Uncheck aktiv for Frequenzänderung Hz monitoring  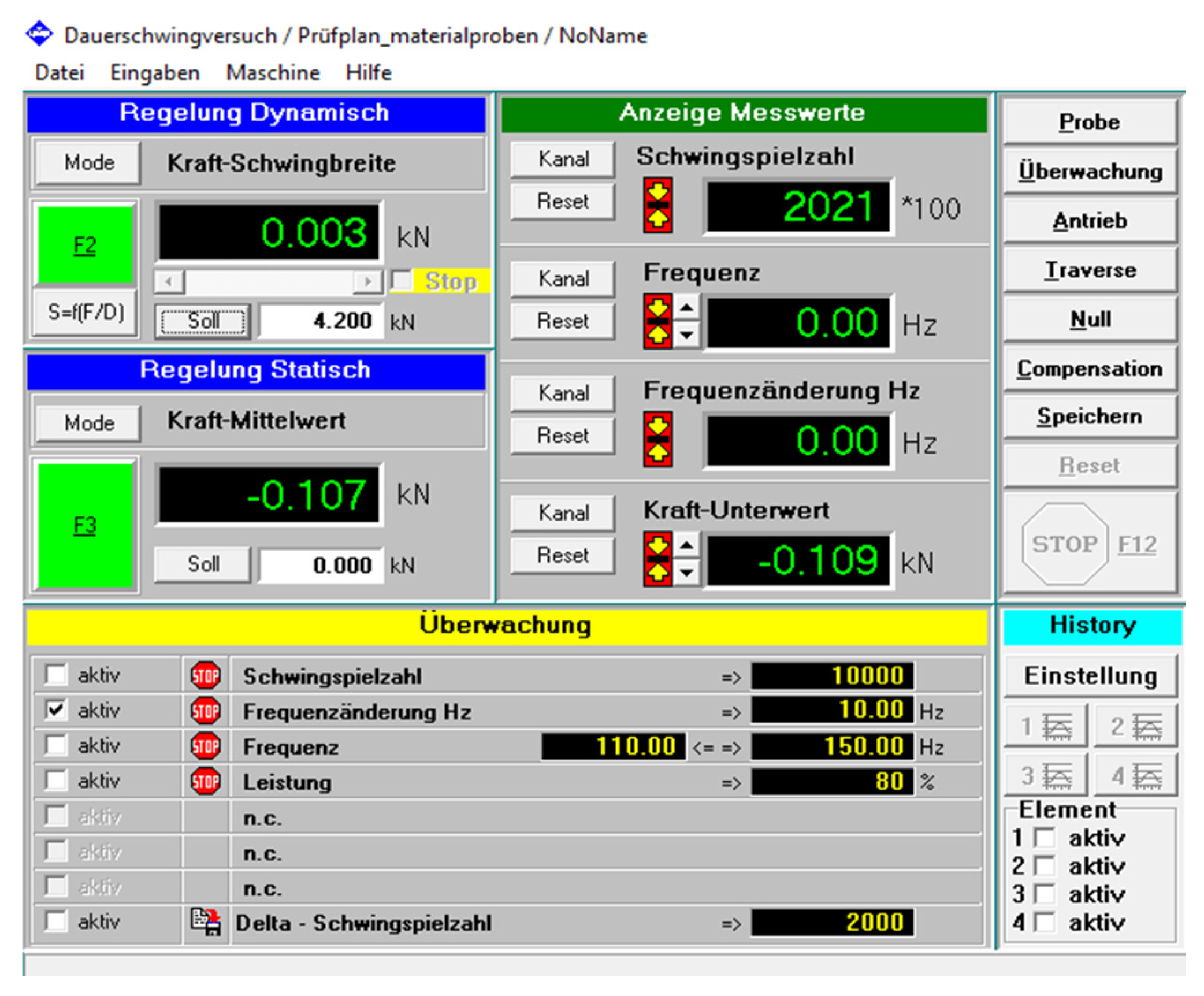[x=56, y=710]
